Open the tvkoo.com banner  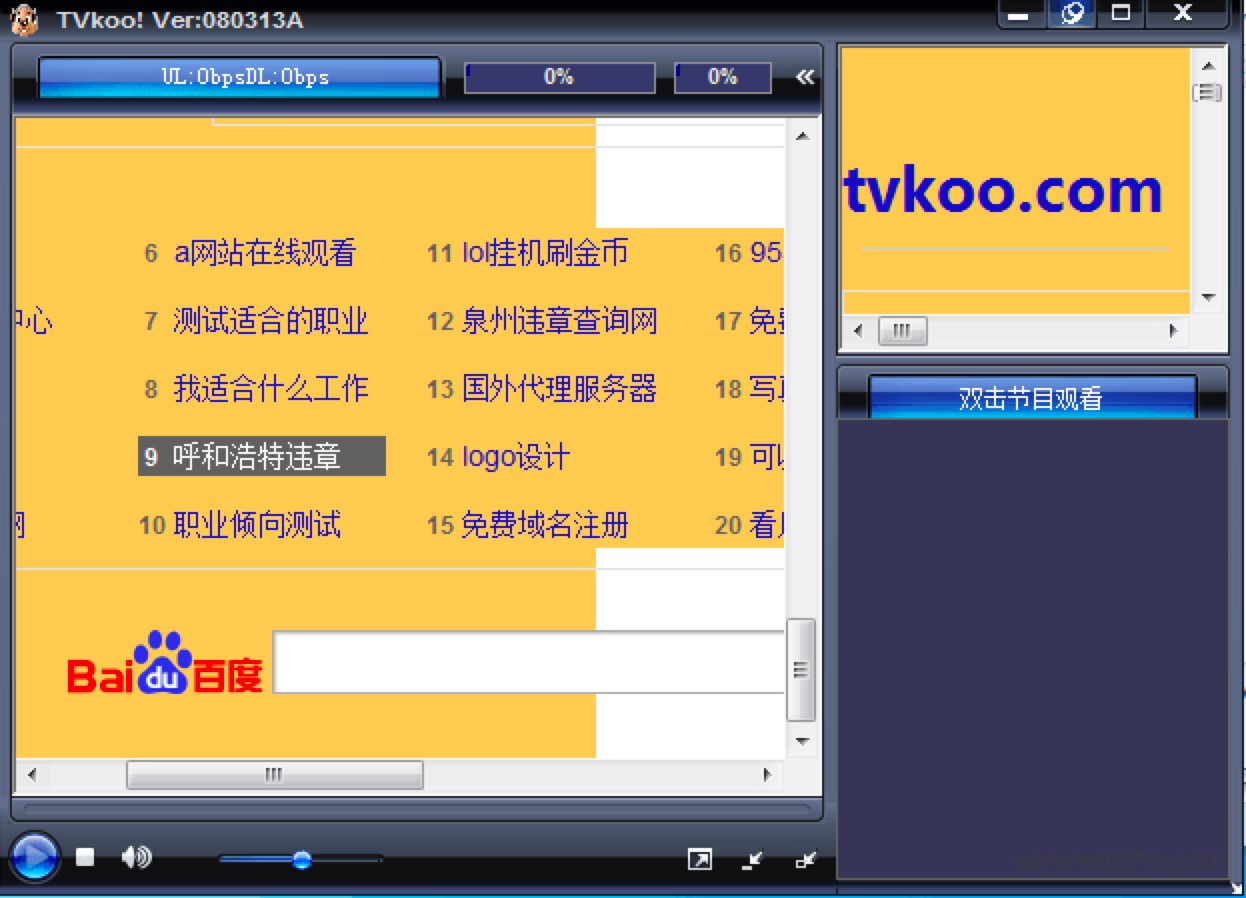coord(1003,190)
